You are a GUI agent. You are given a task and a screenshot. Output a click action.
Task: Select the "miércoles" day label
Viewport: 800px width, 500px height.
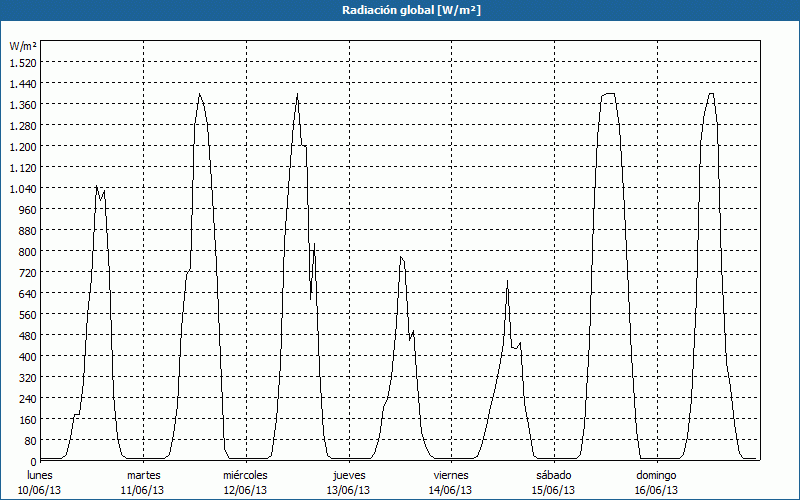pos(245,475)
